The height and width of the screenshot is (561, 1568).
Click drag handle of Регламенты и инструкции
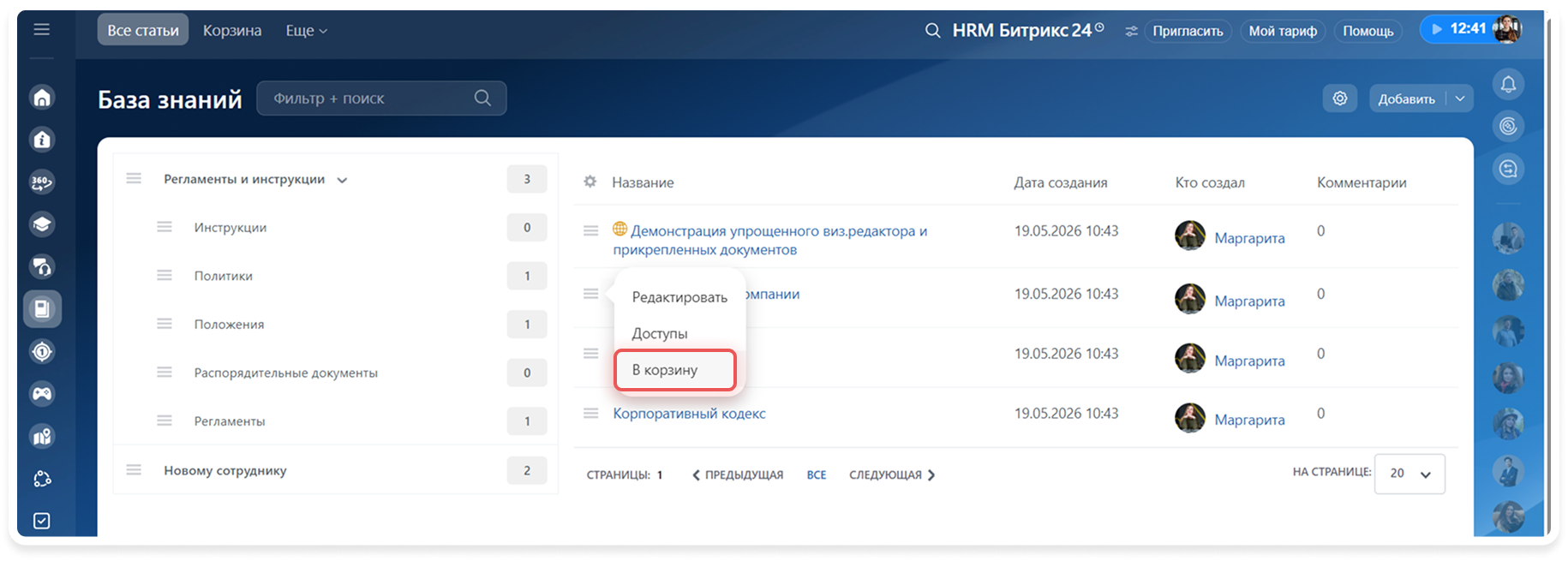[134, 178]
